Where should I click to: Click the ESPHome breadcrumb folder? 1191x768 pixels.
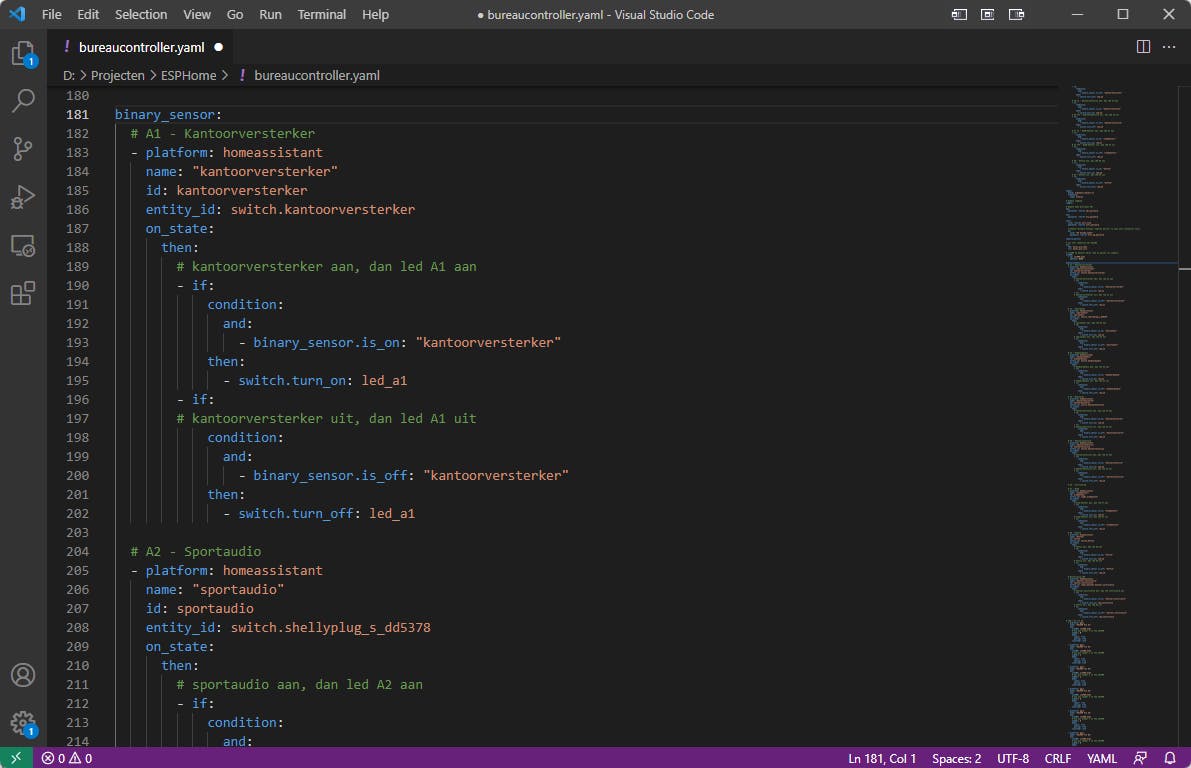coord(189,75)
